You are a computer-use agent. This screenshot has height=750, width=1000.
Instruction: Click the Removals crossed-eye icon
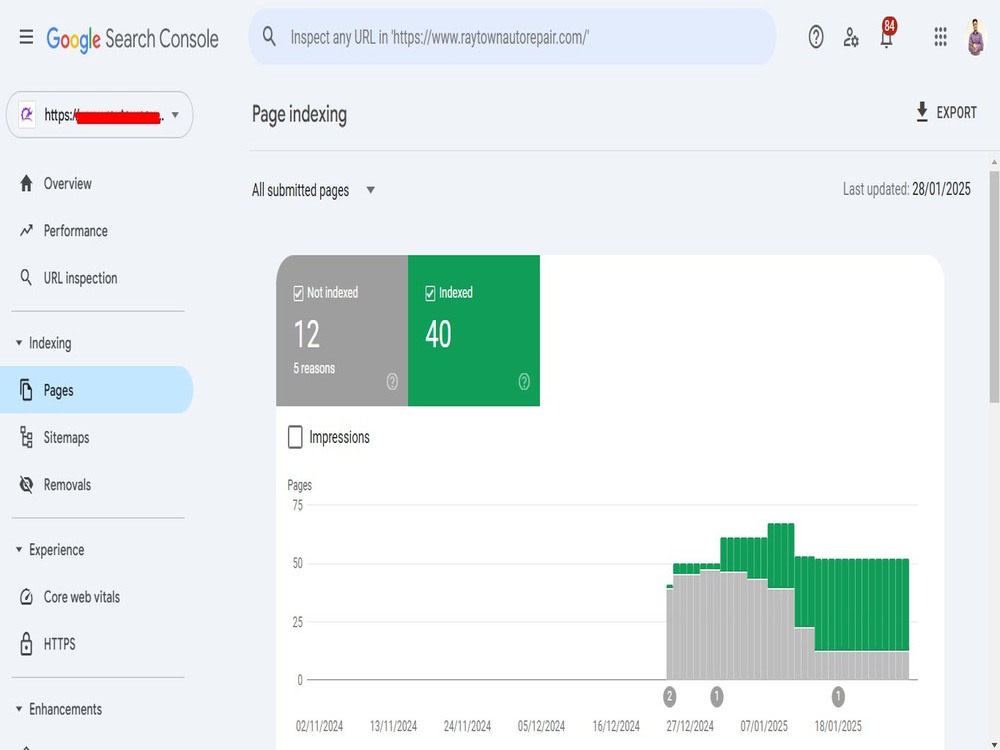(26, 485)
